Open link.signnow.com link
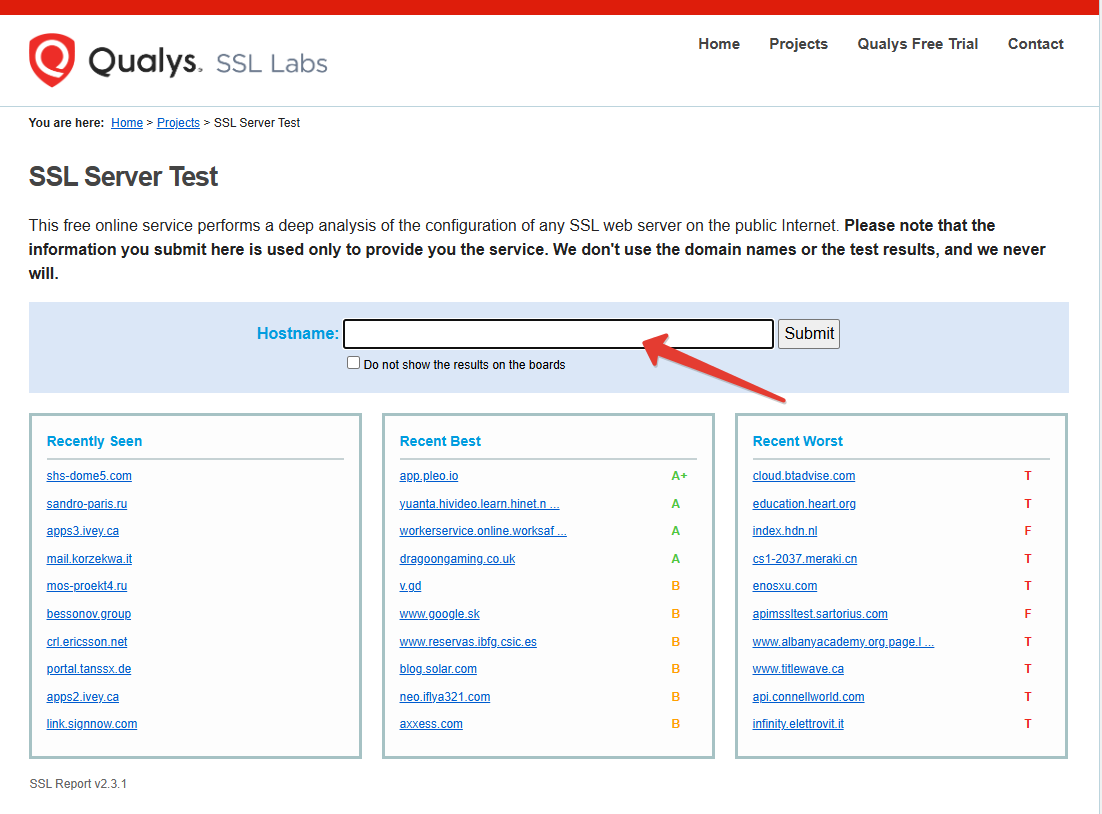1102x814 pixels. coord(92,723)
